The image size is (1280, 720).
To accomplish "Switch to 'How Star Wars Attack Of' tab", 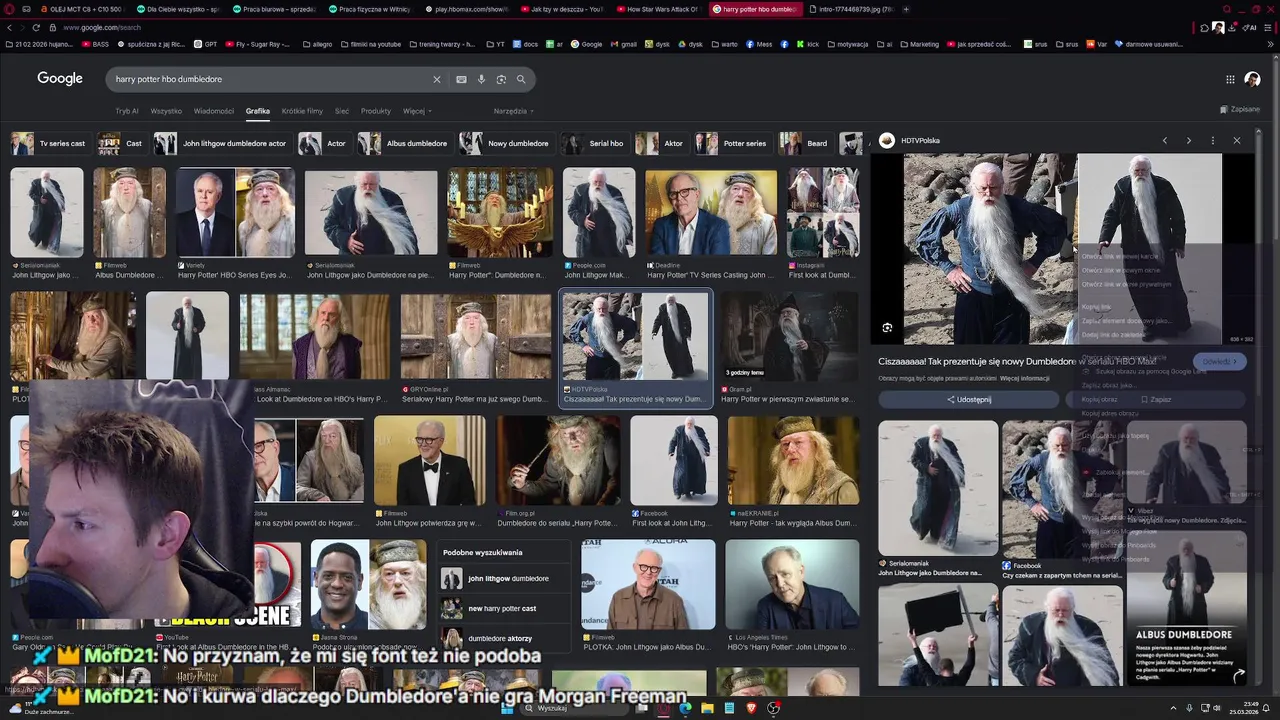I will pyautogui.click(x=660, y=9).
